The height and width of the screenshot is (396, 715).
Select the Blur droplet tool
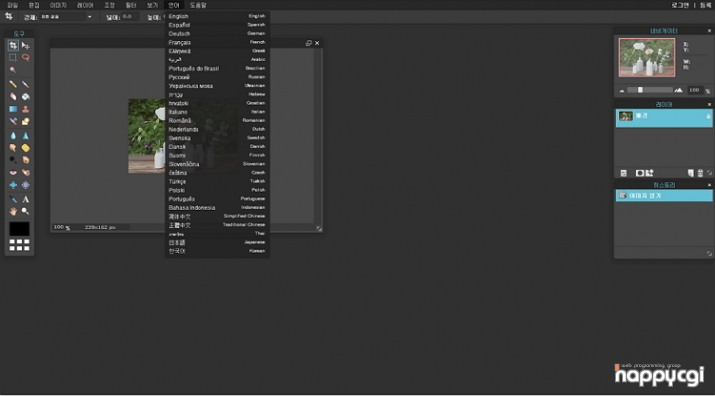pos(13,136)
